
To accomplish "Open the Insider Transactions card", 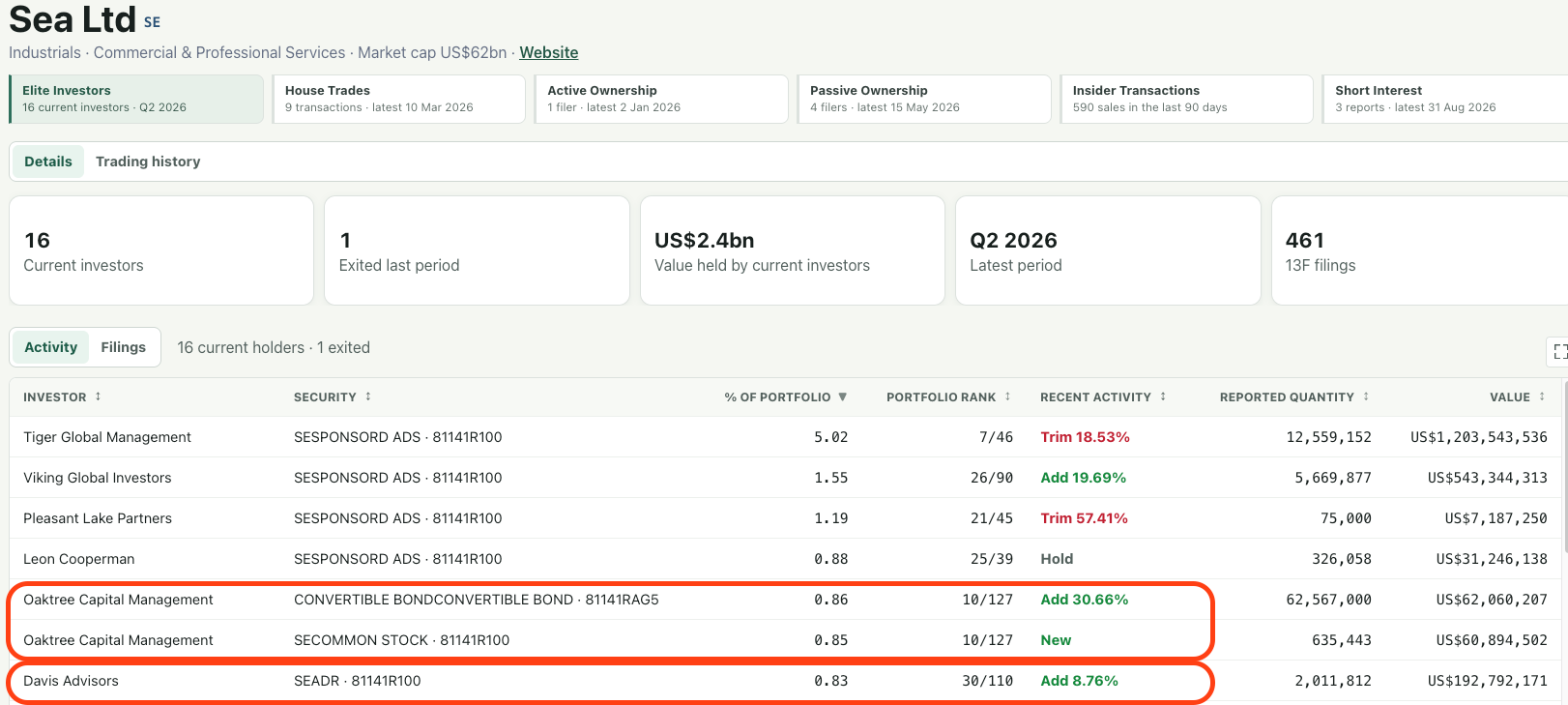I will (1186, 99).
